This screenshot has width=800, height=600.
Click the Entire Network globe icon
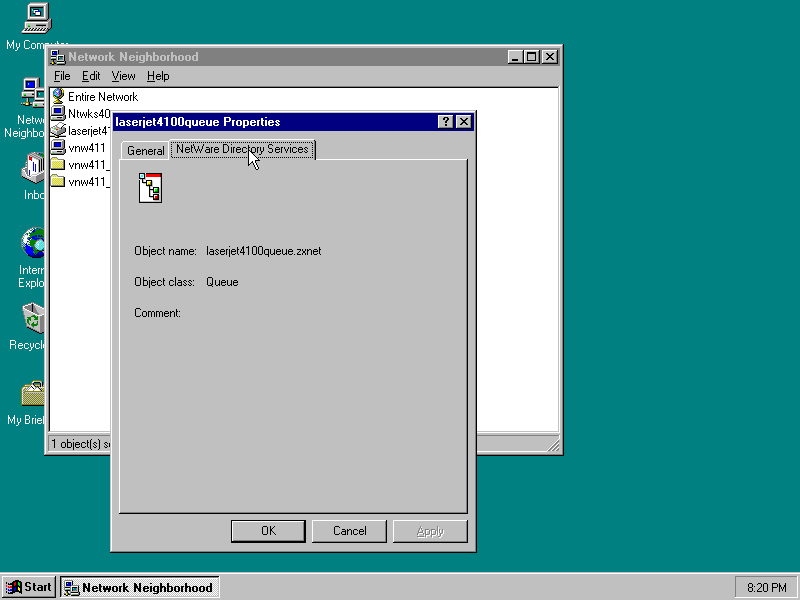[58, 96]
